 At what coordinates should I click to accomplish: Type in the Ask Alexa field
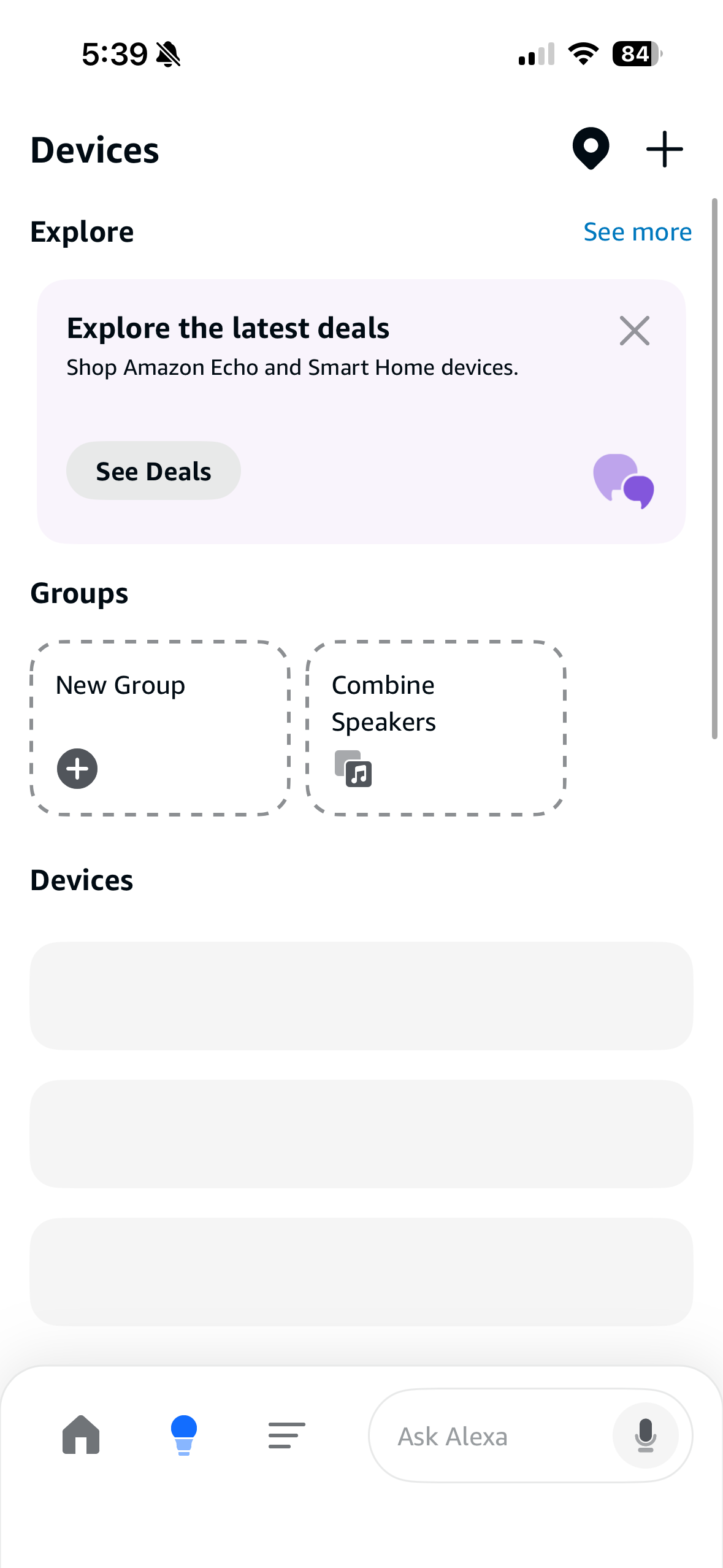[x=491, y=1436]
